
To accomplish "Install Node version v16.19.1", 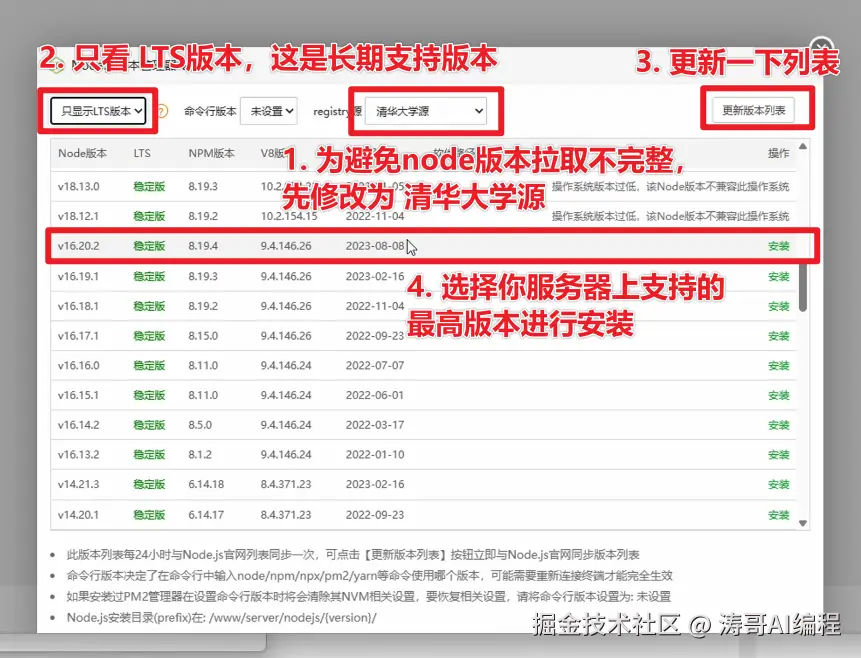I will point(779,276).
